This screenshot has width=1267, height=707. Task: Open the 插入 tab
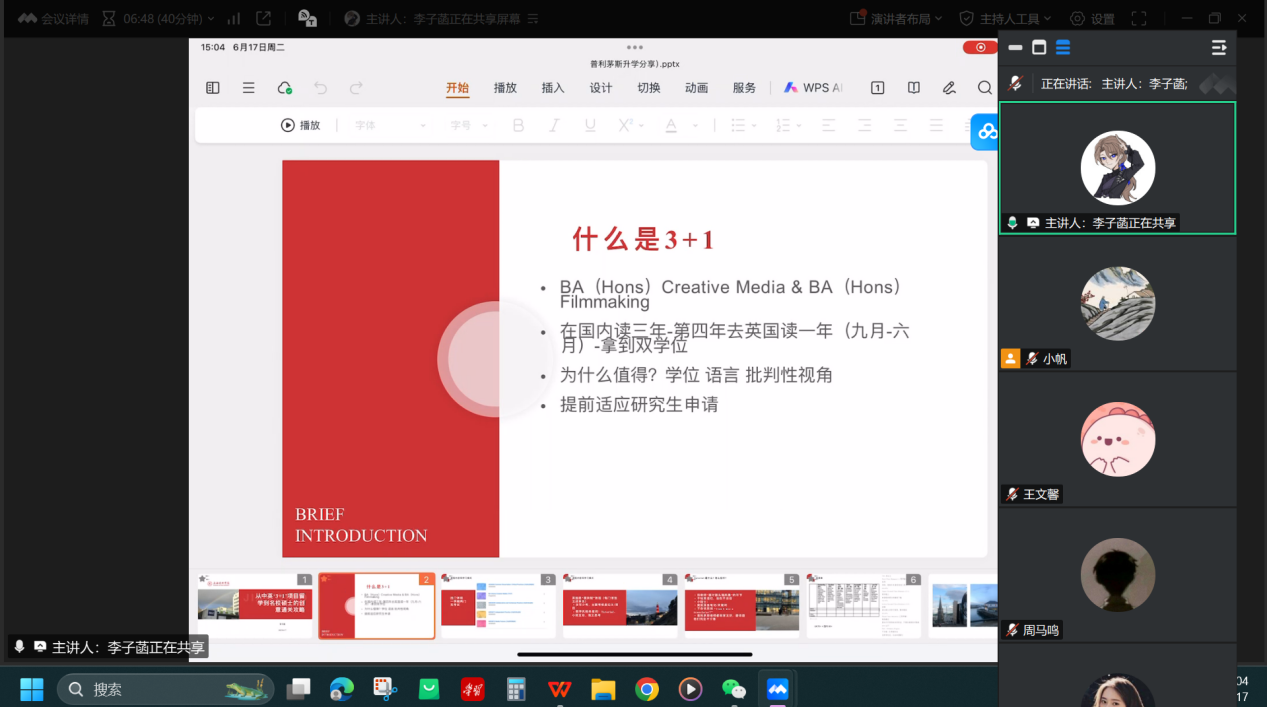click(x=553, y=88)
